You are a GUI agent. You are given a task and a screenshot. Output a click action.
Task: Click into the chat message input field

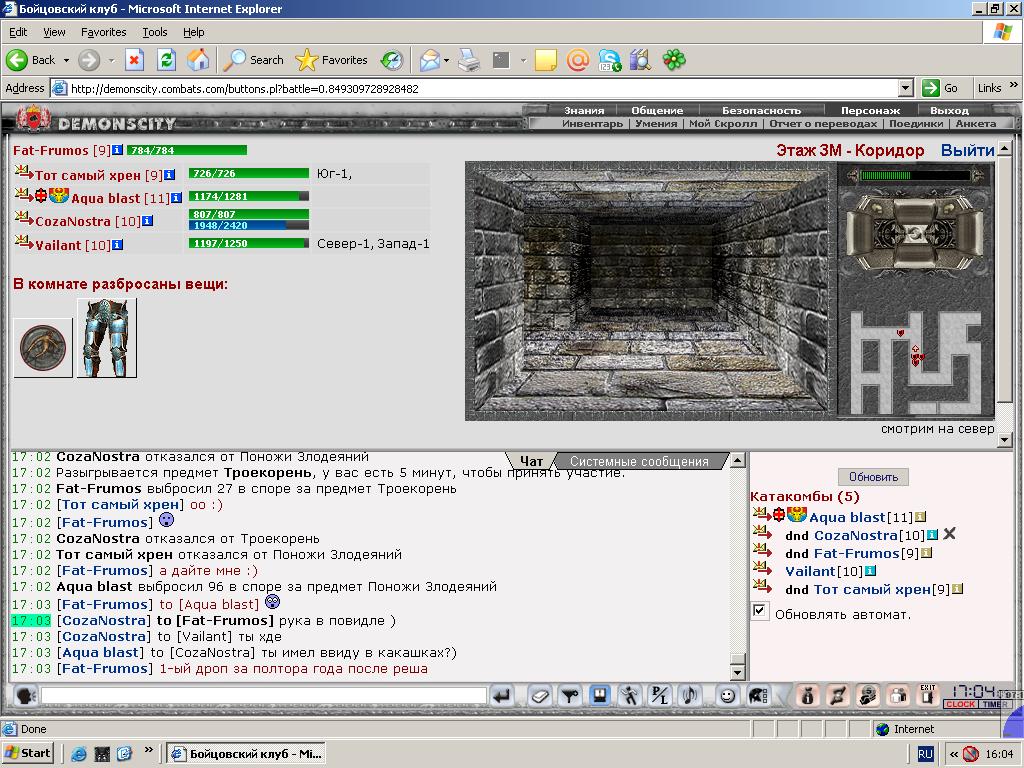click(x=263, y=696)
